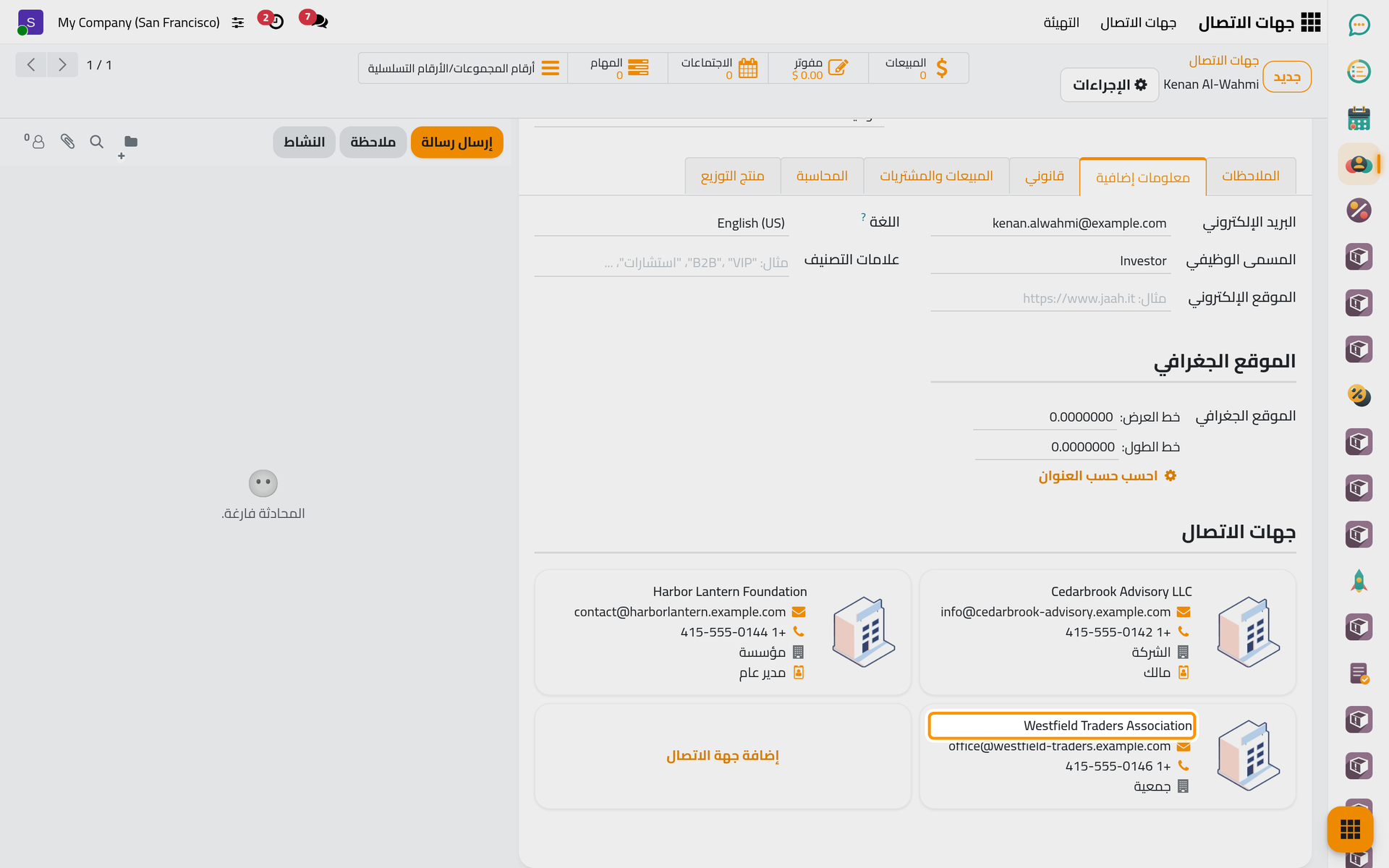1389x868 pixels.
Task: Open conversations icon with 7 badge
Action: coord(315,20)
